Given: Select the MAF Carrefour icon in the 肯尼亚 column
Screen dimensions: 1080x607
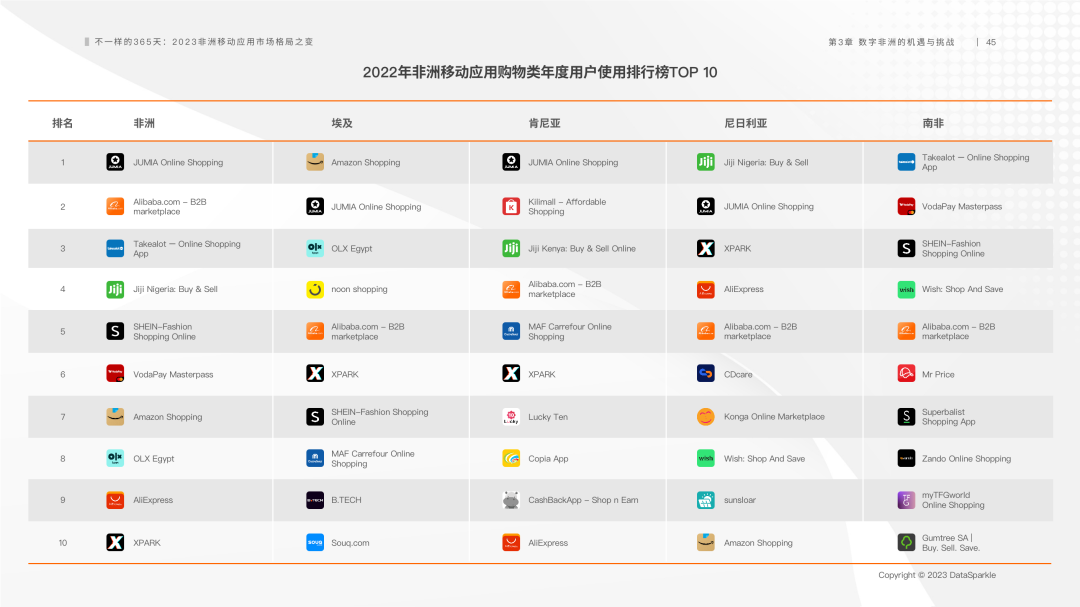Looking at the screenshot, I should point(510,331).
